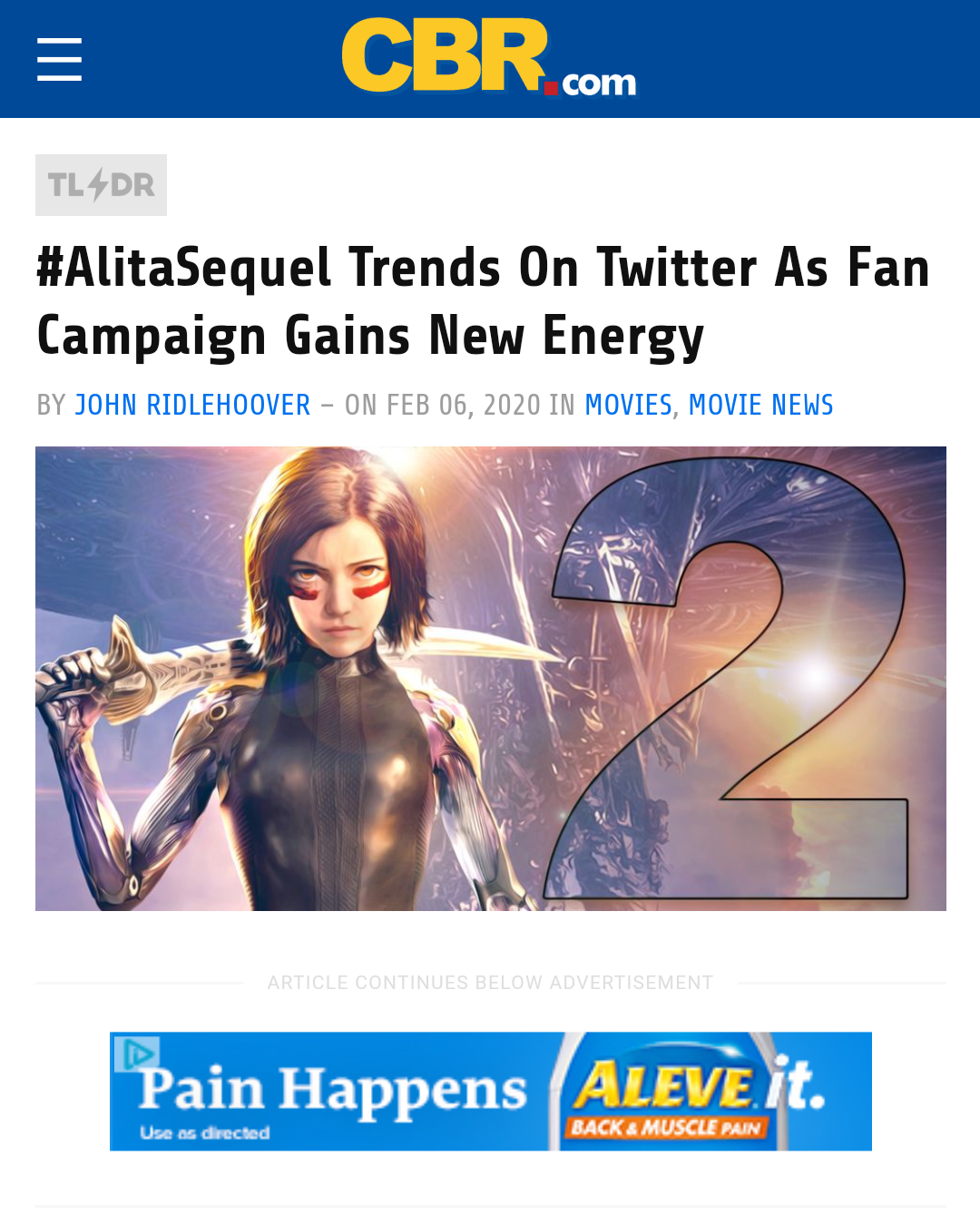Click the 'Article continues below advertisement' text
Viewport: 980px width, 1225px height.
490,983
